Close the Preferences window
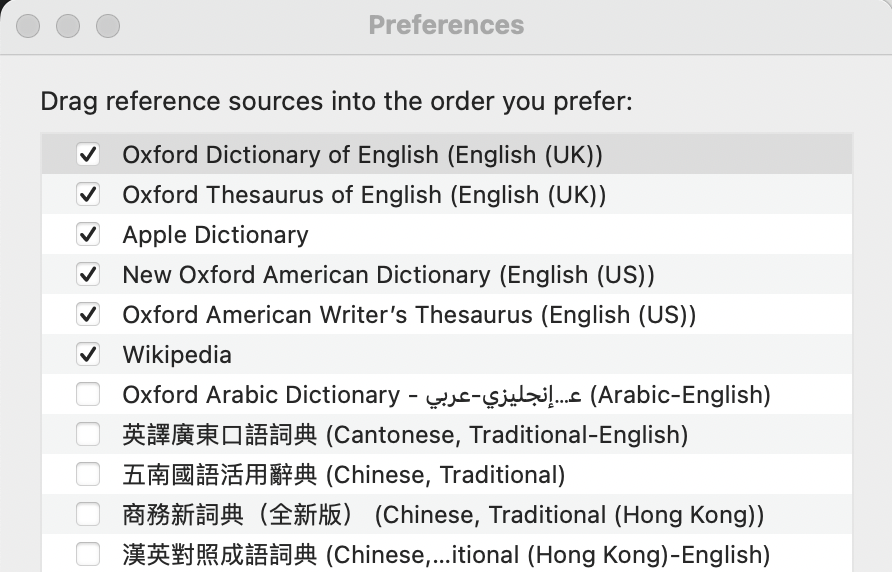The height and width of the screenshot is (572, 892). click(x=28, y=26)
